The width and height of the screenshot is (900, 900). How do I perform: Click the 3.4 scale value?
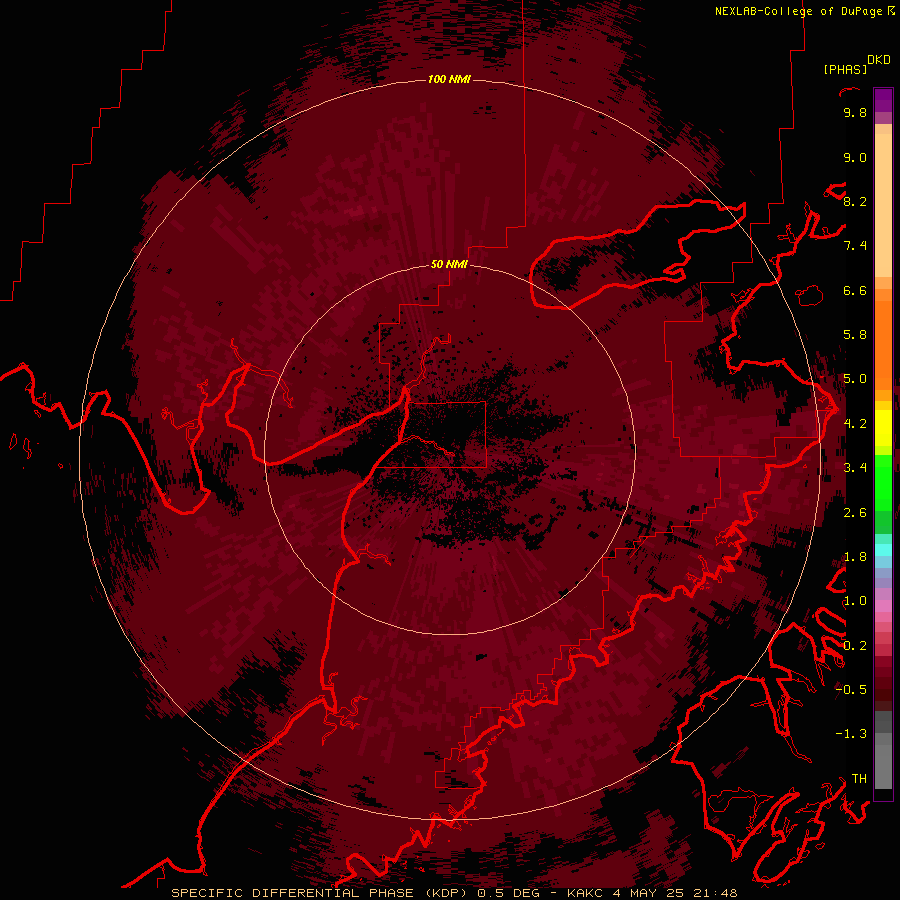point(855,468)
